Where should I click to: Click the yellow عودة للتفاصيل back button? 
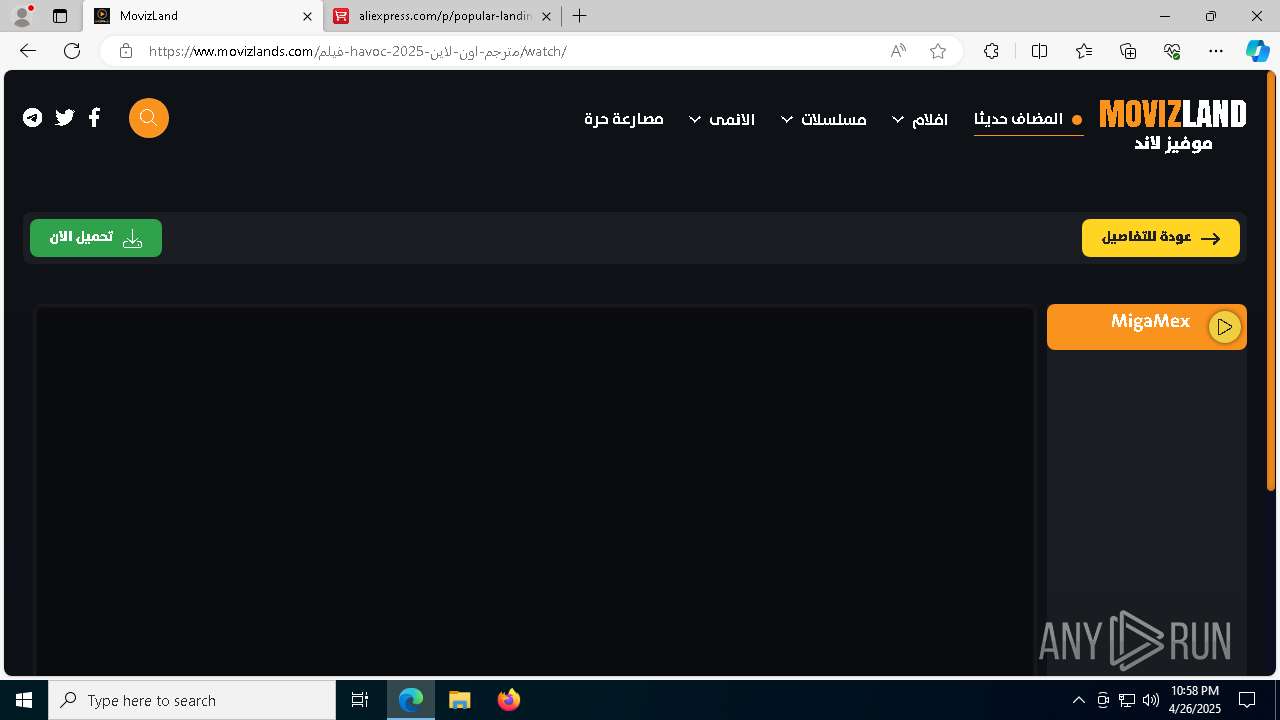point(1161,238)
